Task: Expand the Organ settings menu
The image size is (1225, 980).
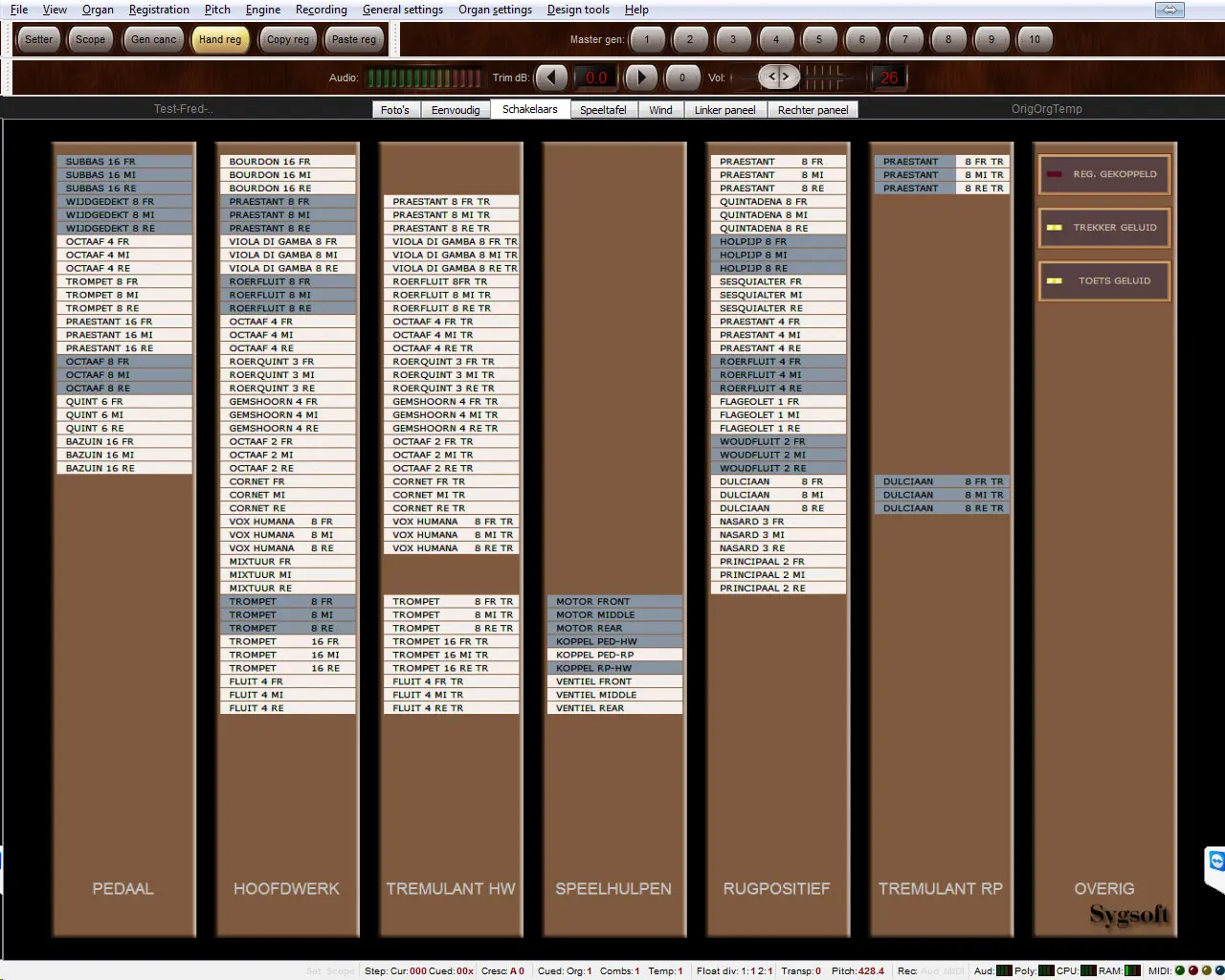Action: (495, 10)
